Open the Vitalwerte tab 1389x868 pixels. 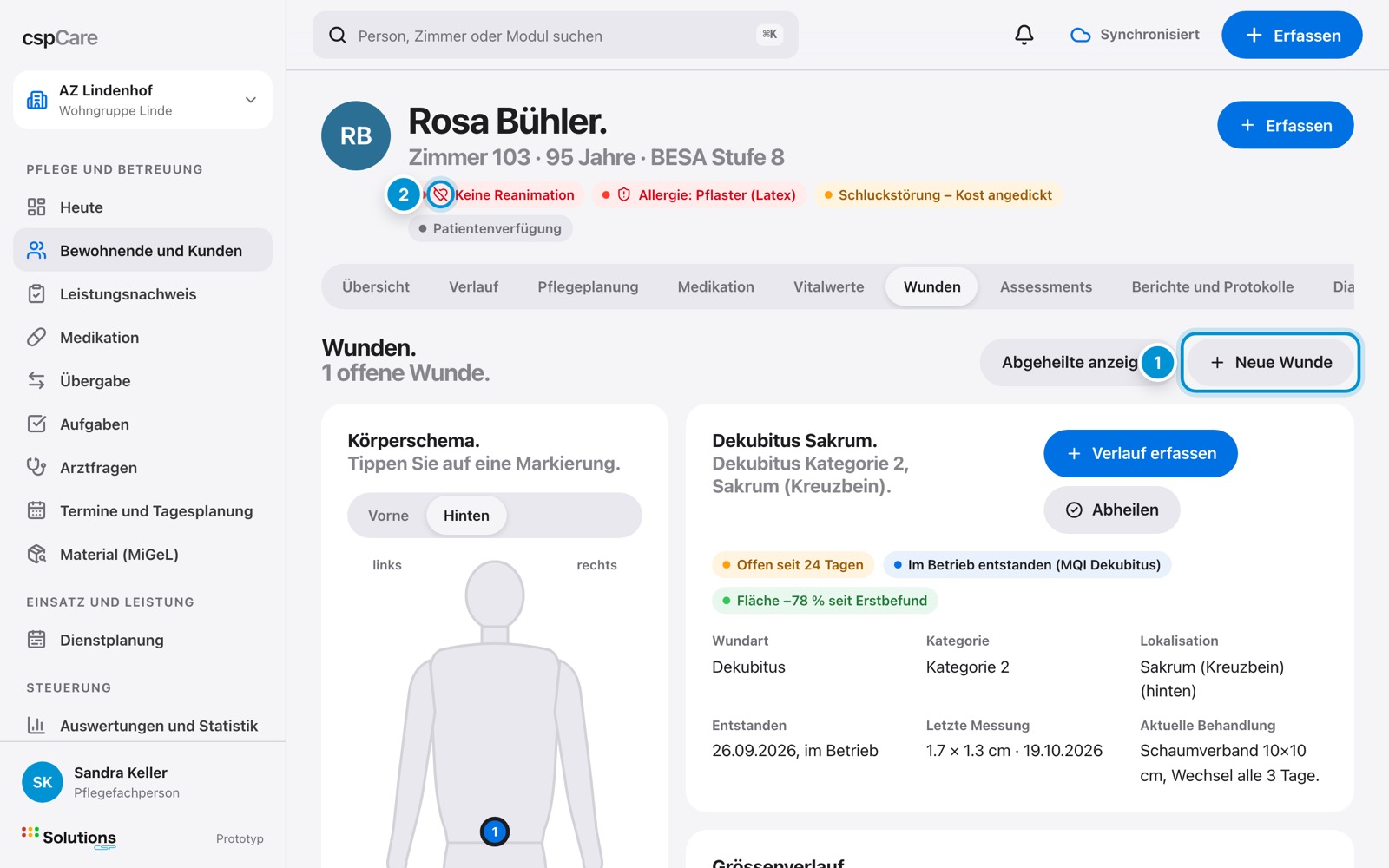click(x=828, y=286)
